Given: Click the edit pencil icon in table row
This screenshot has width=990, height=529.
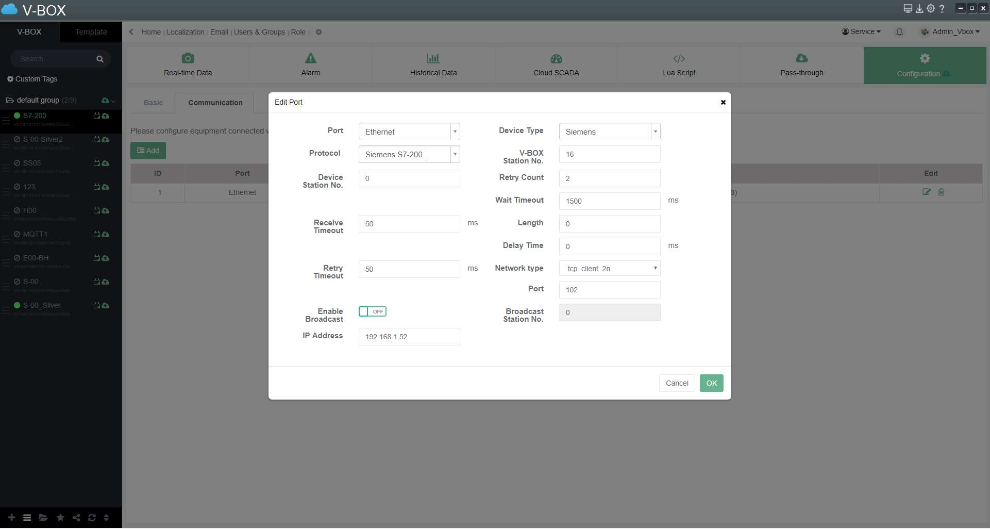Looking at the screenshot, I should tap(926, 192).
